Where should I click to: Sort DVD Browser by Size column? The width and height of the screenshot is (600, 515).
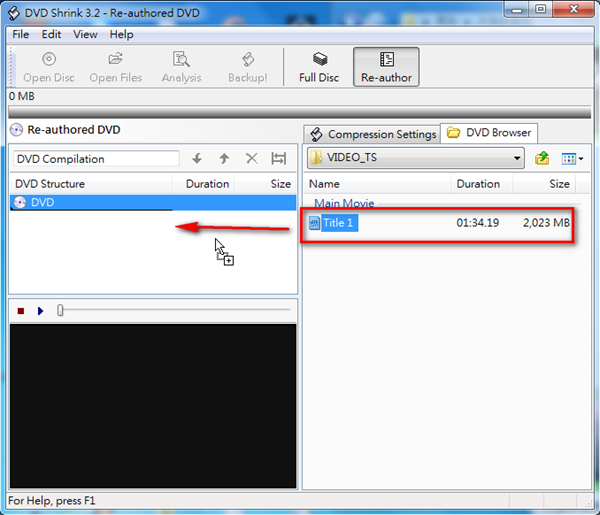coord(544,184)
